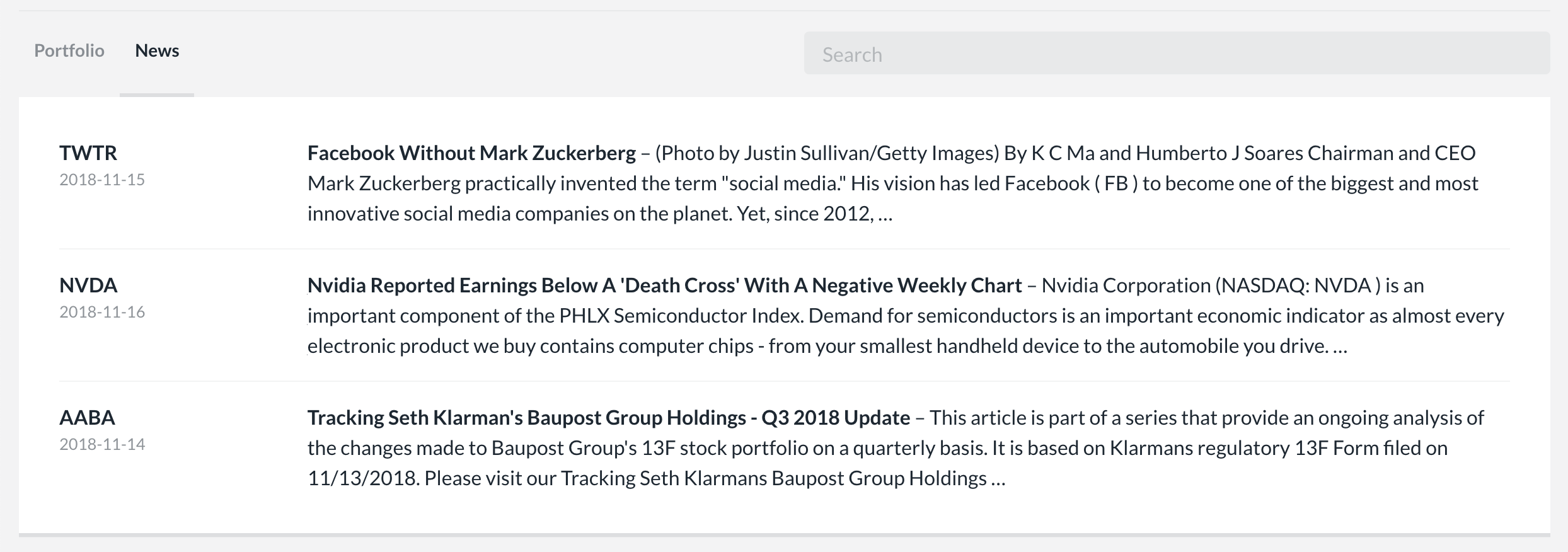The height and width of the screenshot is (552, 1568).
Task: Open the 'Facebook Without Mark Zuckerberg' headline
Action: coord(471,153)
